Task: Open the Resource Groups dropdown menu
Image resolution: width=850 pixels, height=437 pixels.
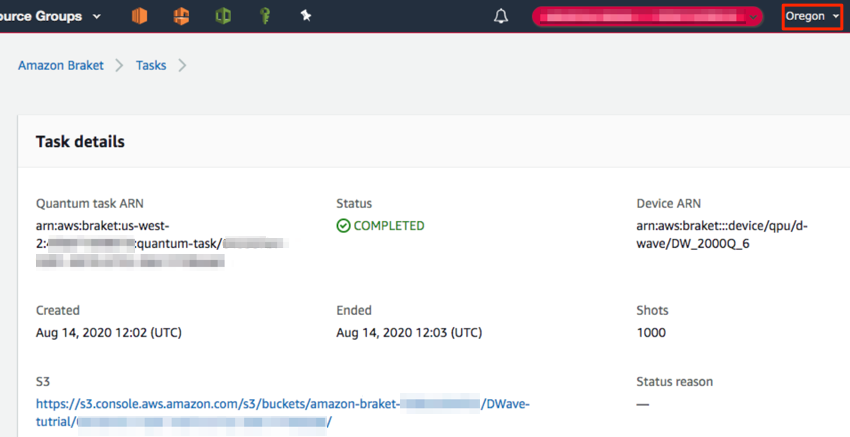Action: [x=50, y=16]
